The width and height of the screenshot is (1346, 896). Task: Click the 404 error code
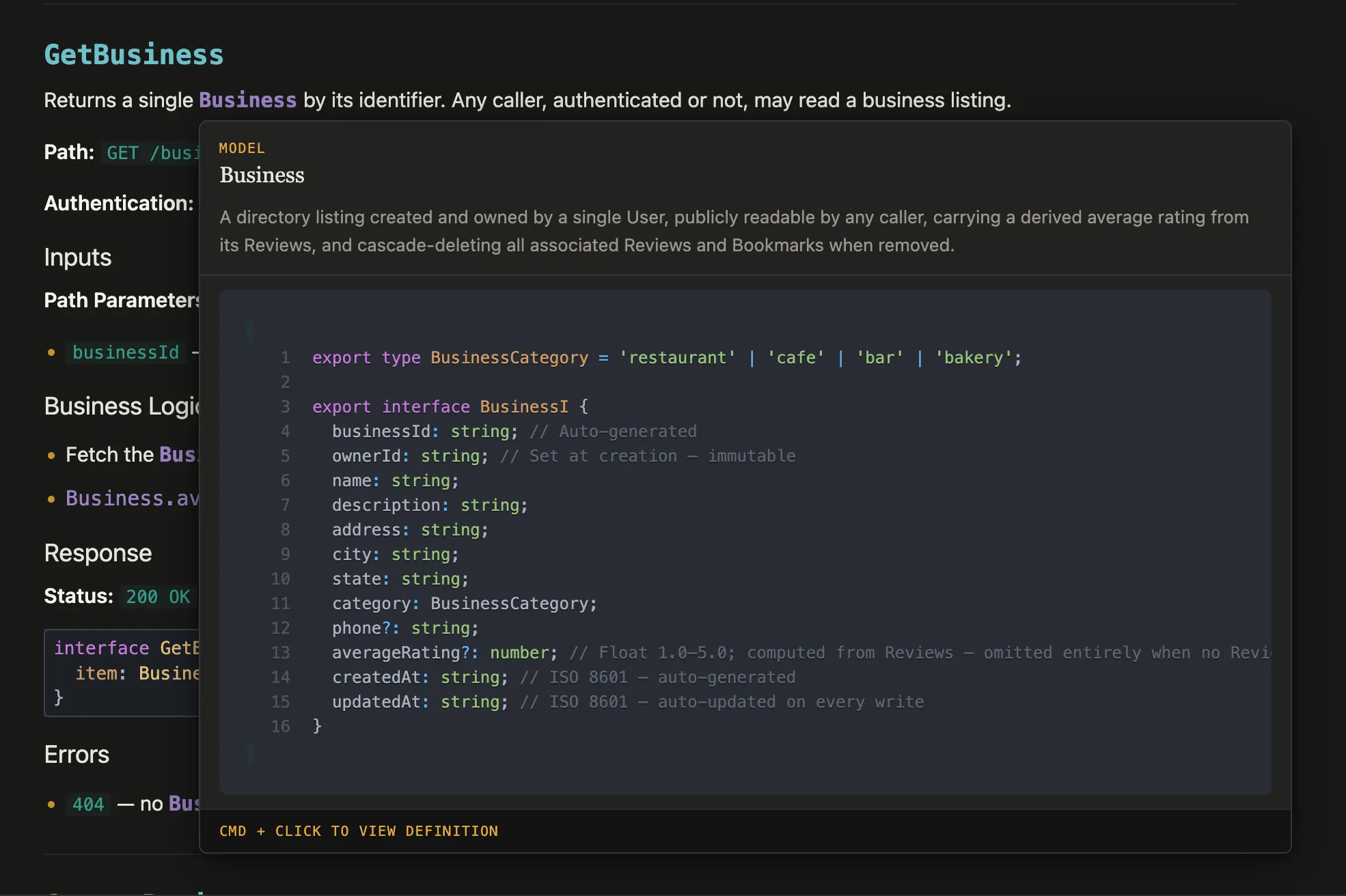pyautogui.click(x=88, y=804)
